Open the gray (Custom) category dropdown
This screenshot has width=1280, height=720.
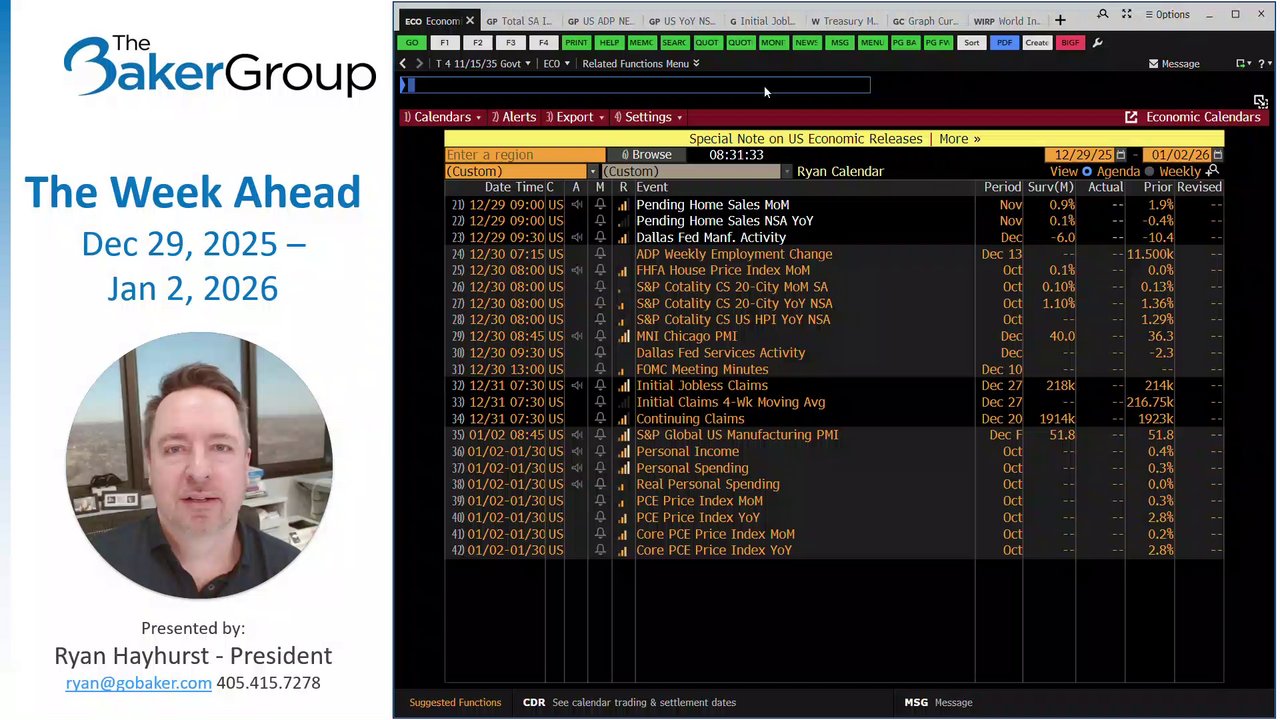[x=787, y=172]
